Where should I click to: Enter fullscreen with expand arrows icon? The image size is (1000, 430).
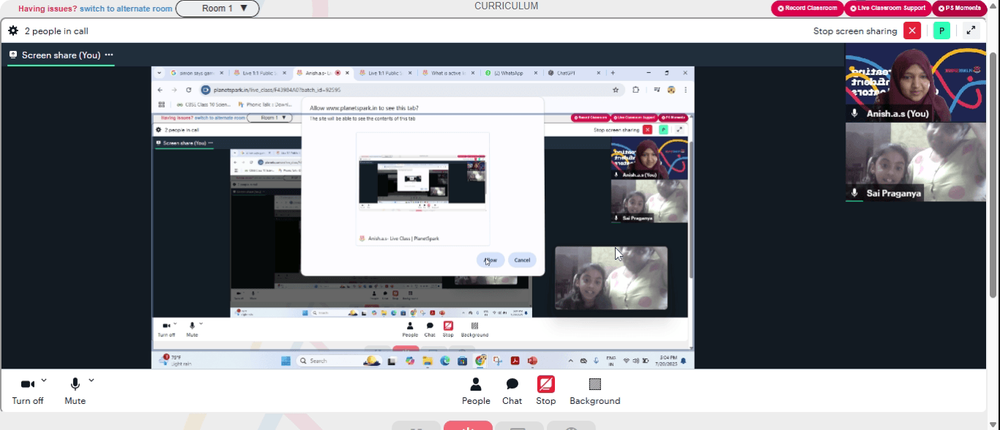tap(971, 31)
